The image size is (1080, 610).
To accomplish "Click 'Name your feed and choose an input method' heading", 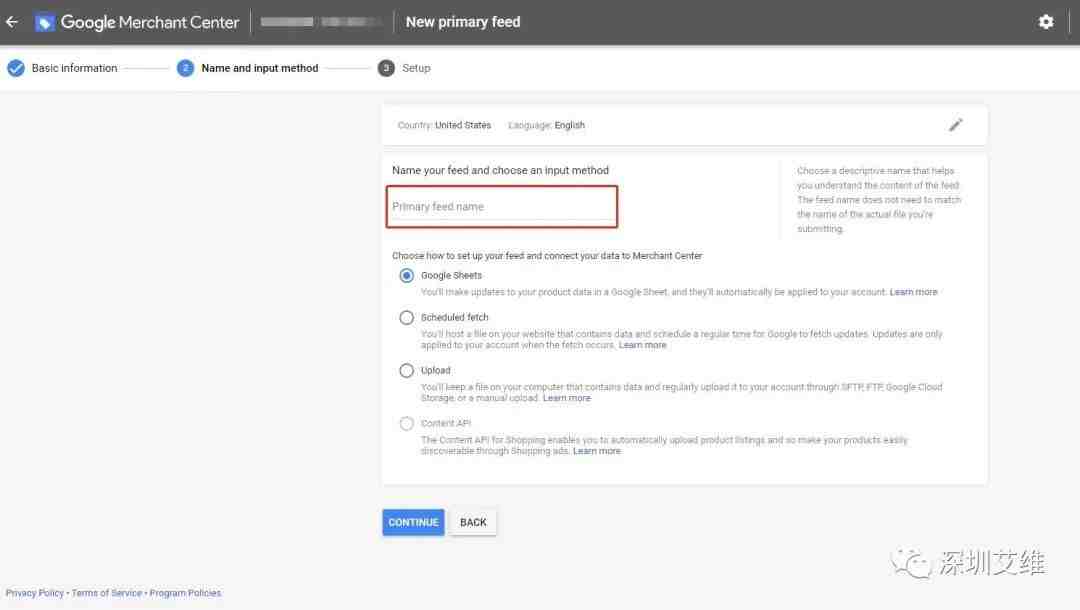I will (x=500, y=170).
